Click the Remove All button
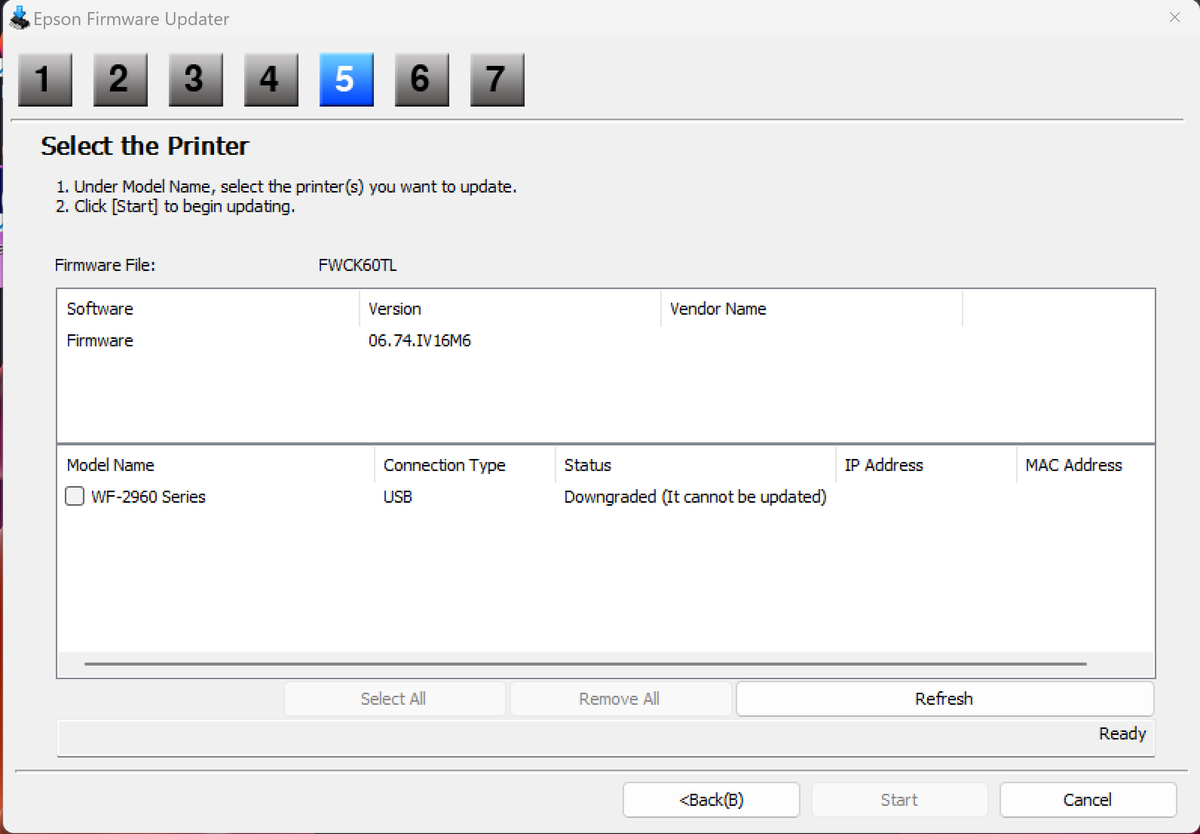 click(620, 699)
